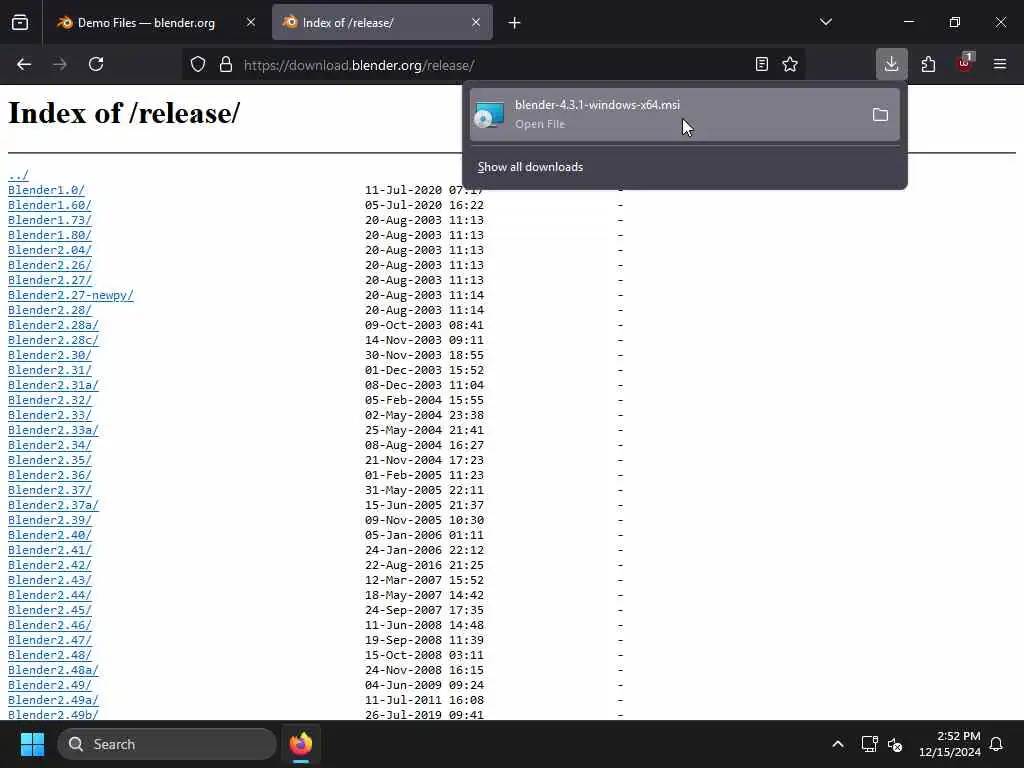Open the clock showing 2:52 PM

click(x=950, y=744)
